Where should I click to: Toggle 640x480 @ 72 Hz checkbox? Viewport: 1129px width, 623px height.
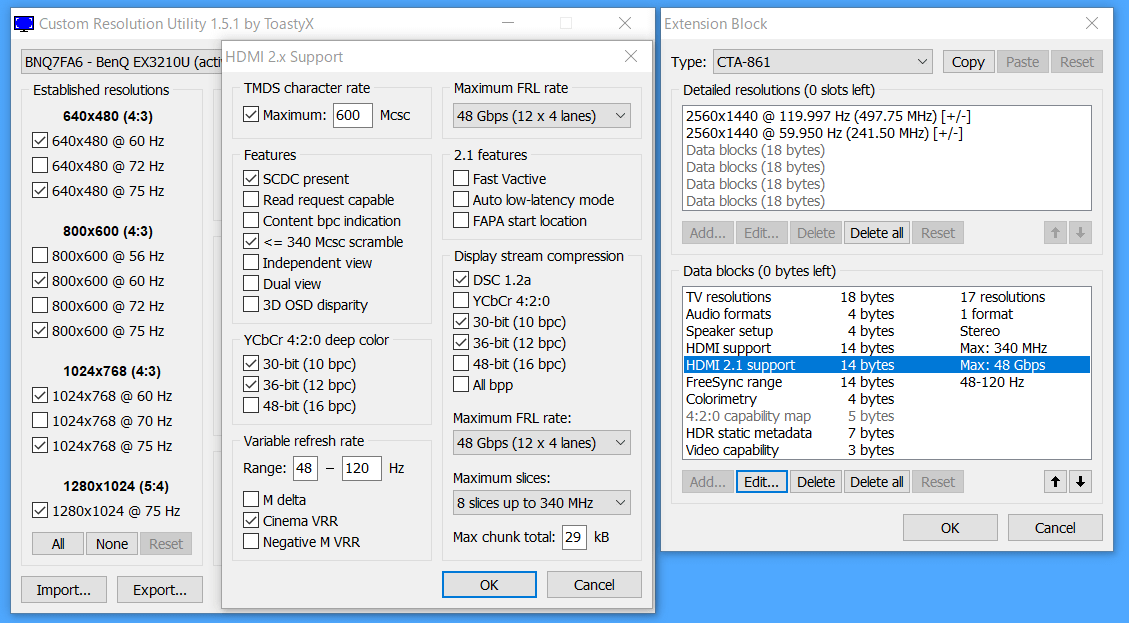(x=40, y=166)
